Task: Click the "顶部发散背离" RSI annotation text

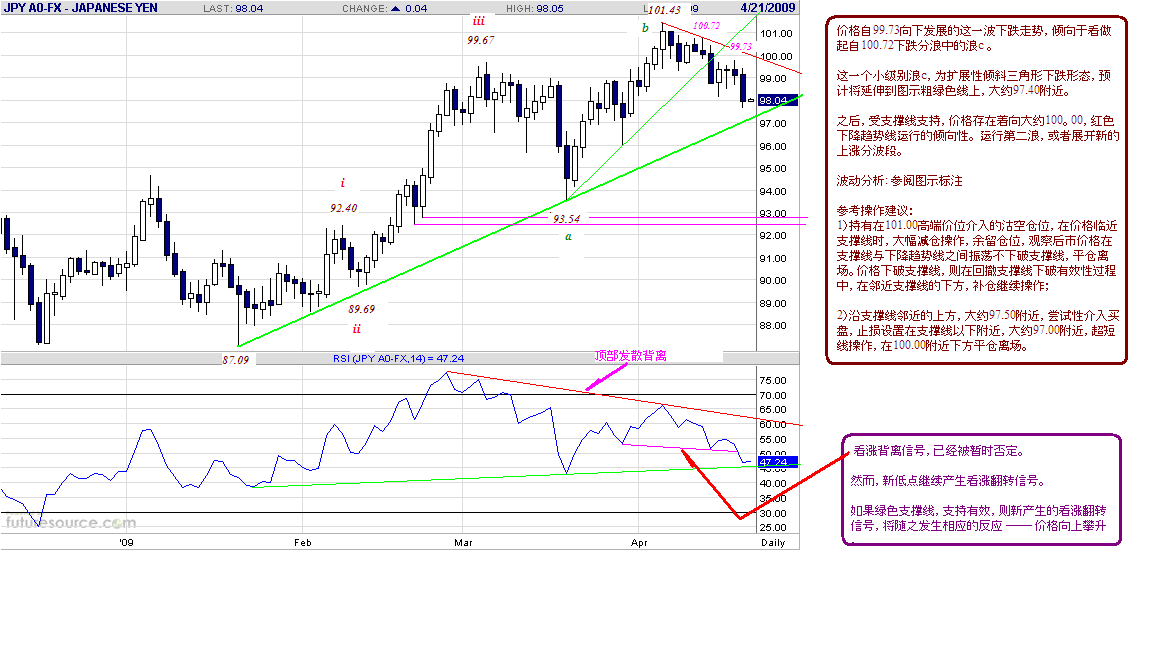Action: click(631, 356)
